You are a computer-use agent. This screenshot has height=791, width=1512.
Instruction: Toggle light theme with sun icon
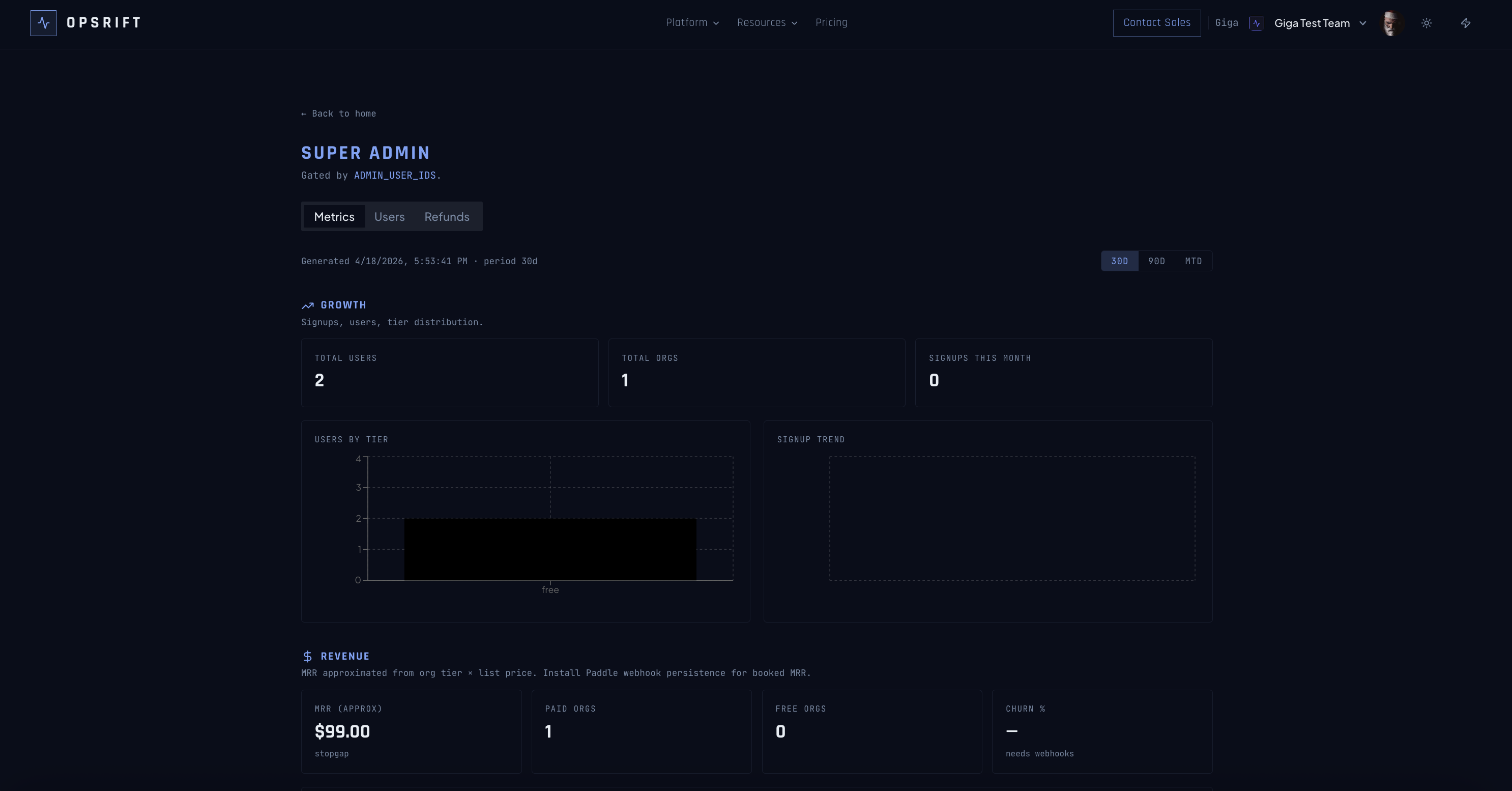(x=1427, y=23)
